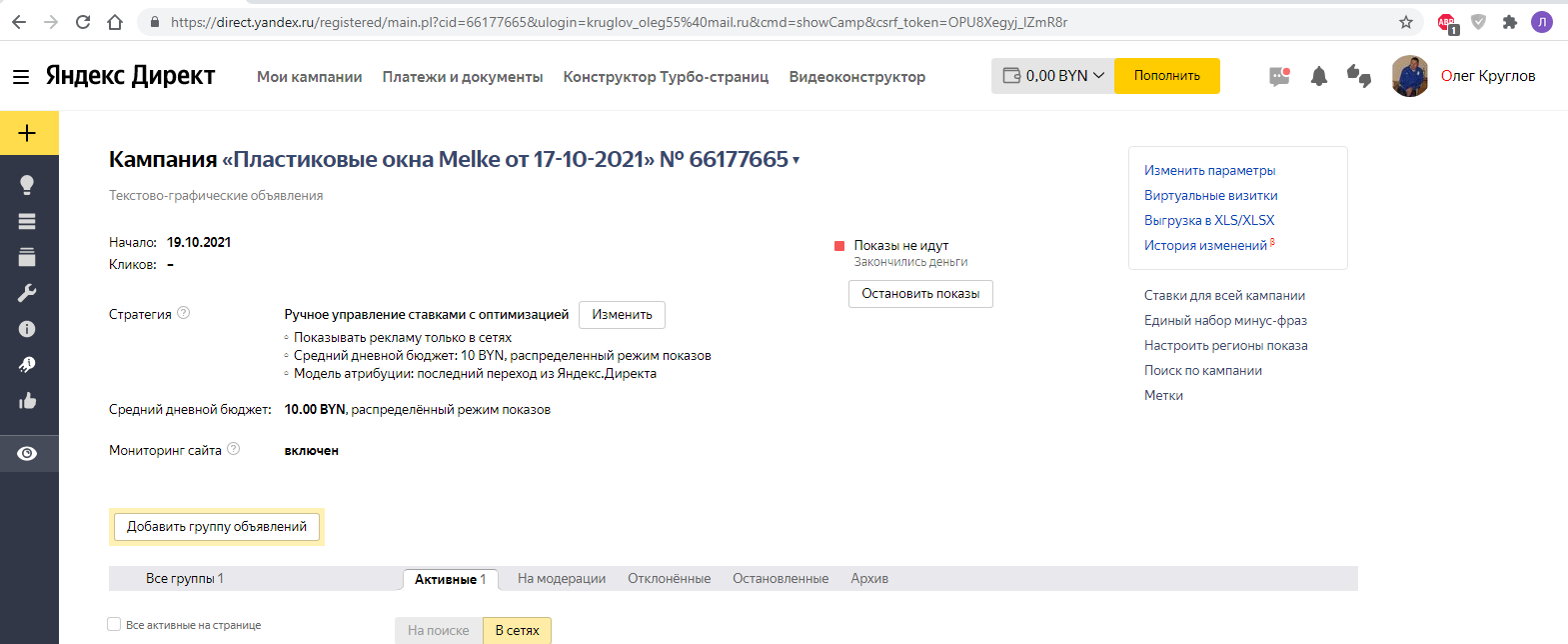The height and width of the screenshot is (644, 1568).
Task: Open the stacked list campaigns sidebar icon
Action: click(27, 221)
